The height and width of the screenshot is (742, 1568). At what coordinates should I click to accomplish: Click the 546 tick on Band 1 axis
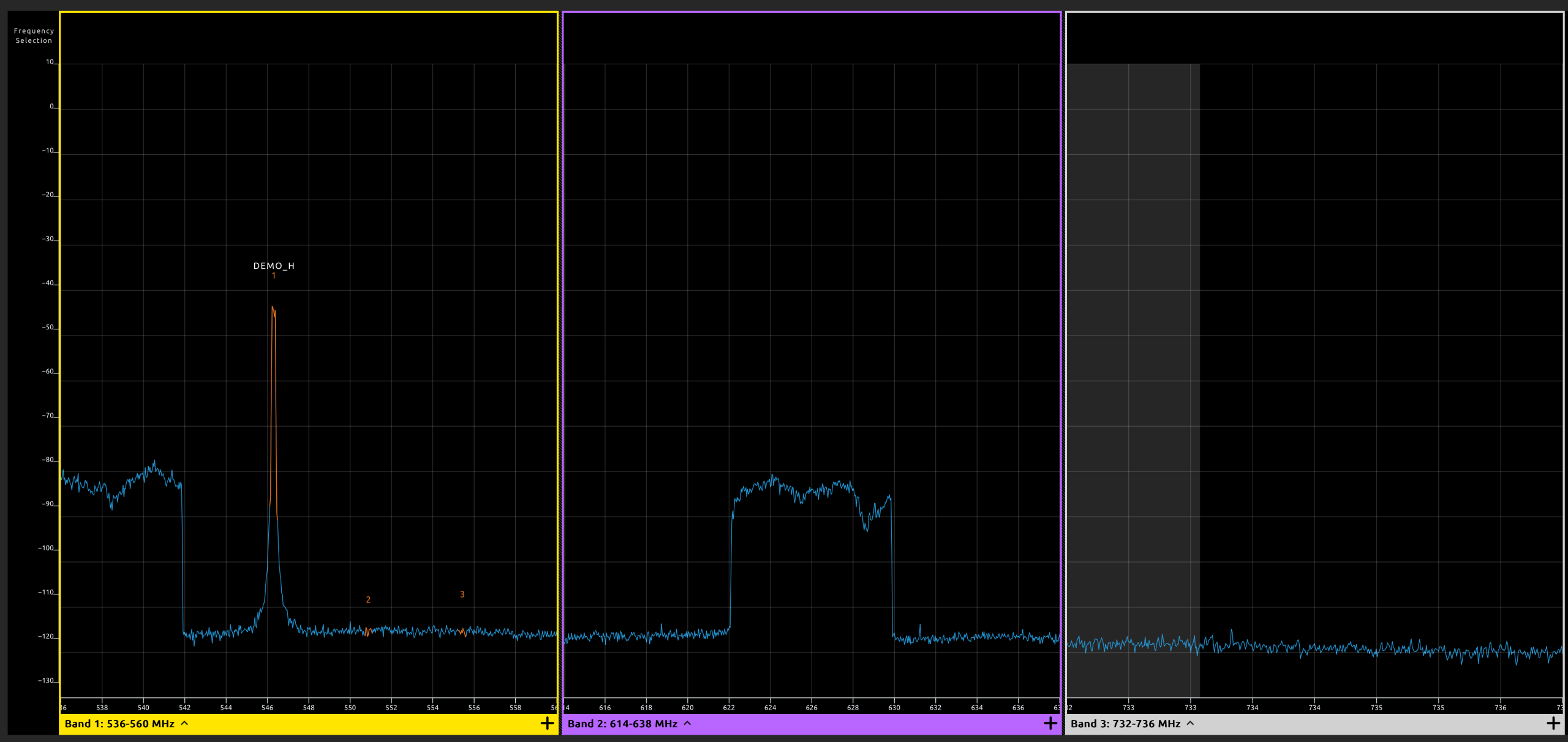(x=267, y=708)
